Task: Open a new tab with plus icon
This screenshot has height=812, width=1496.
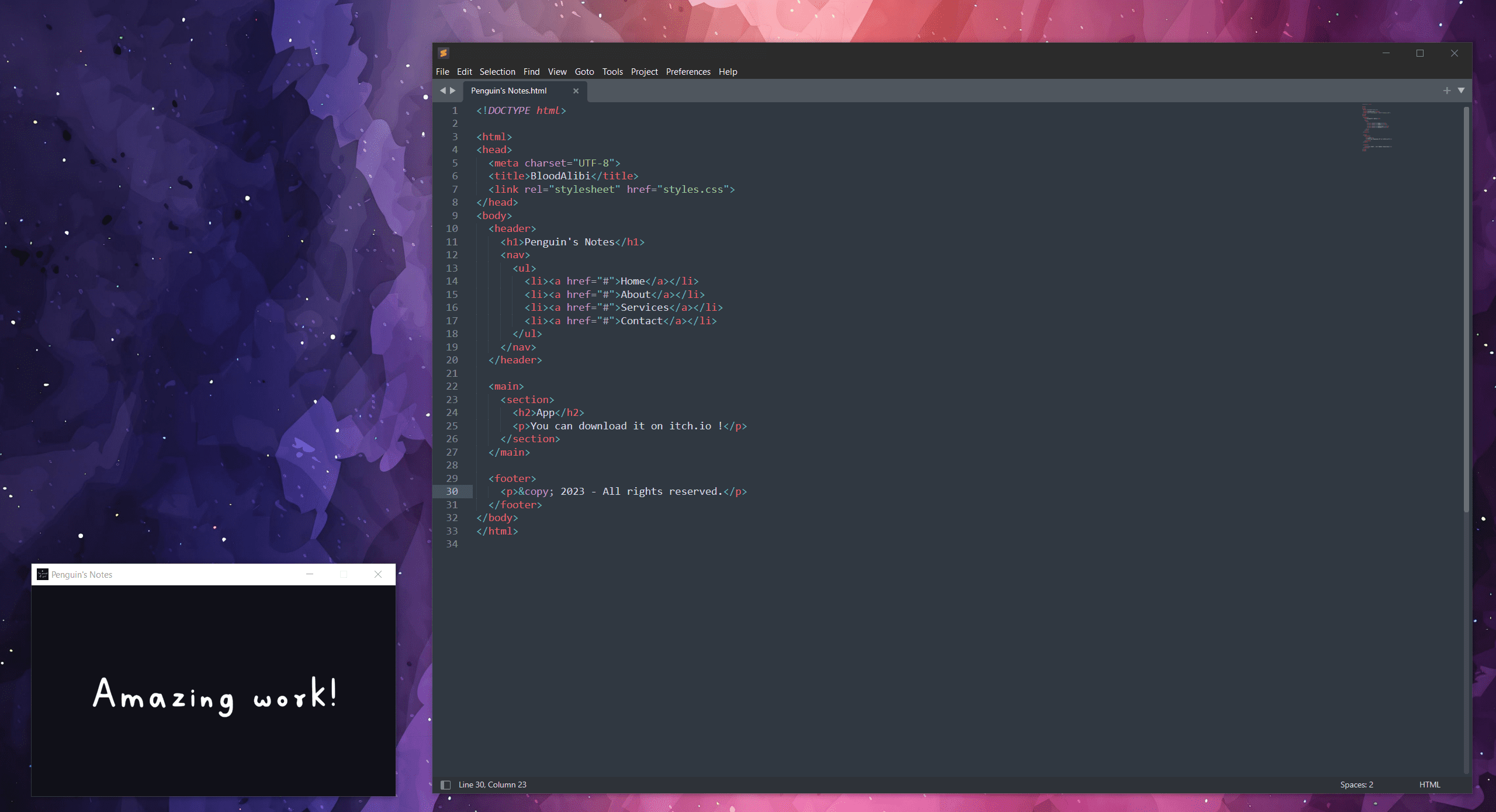Action: click(x=1446, y=91)
